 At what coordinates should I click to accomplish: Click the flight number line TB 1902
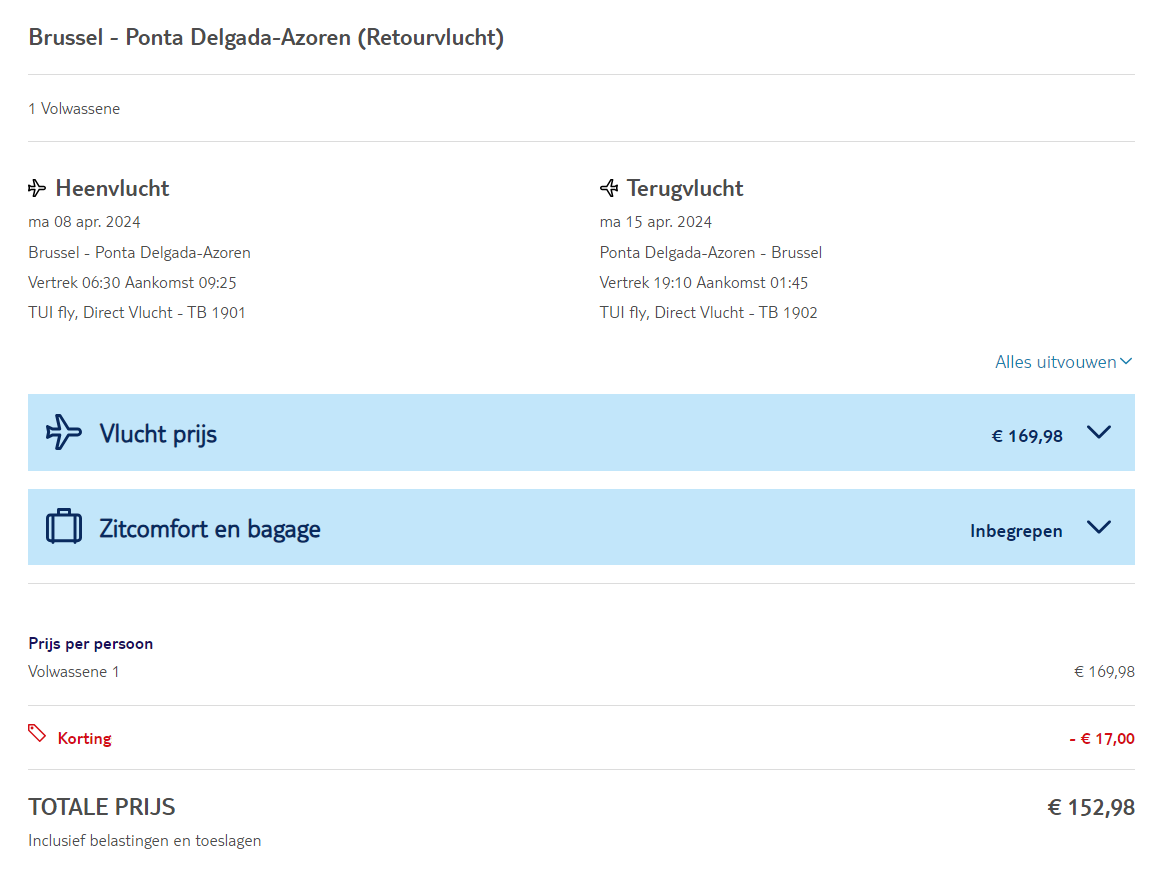709,313
